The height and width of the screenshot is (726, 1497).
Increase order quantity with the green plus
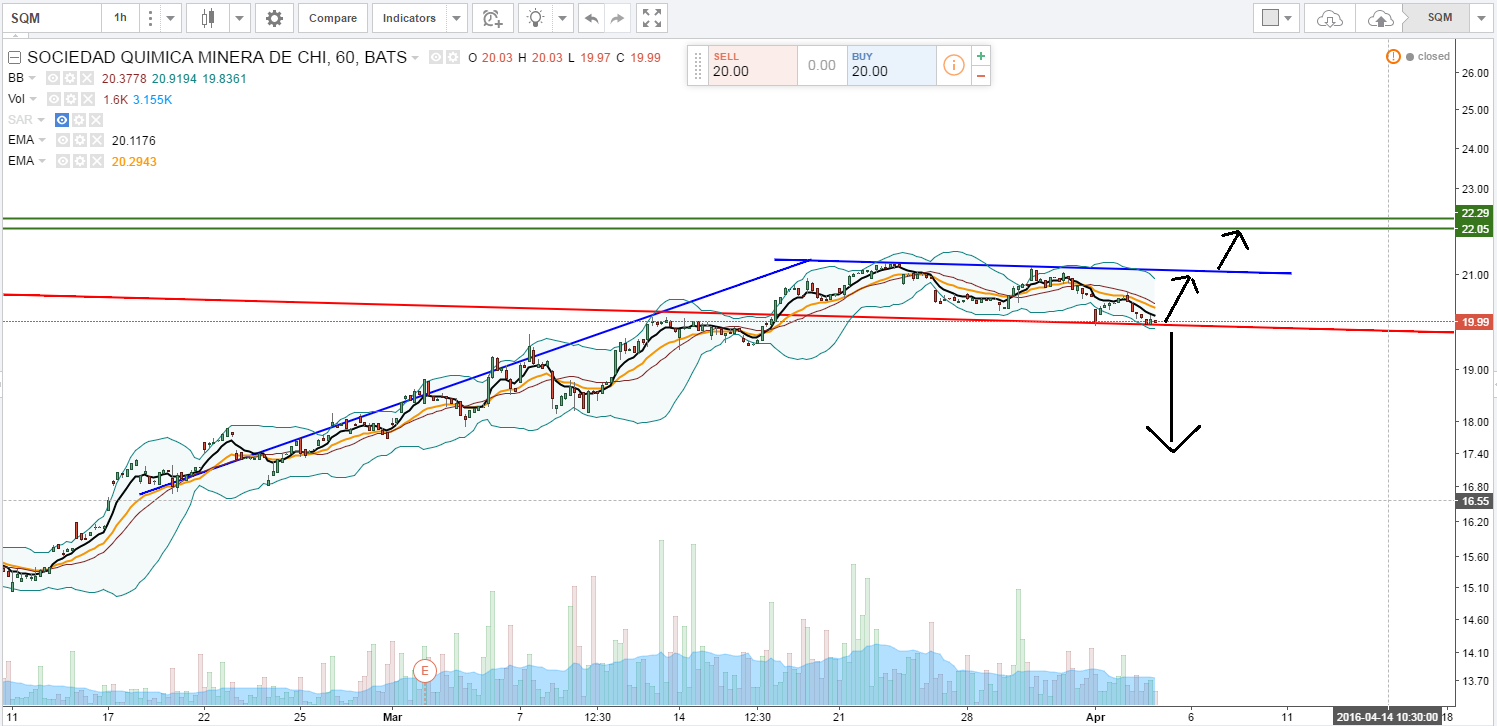(x=981, y=56)
